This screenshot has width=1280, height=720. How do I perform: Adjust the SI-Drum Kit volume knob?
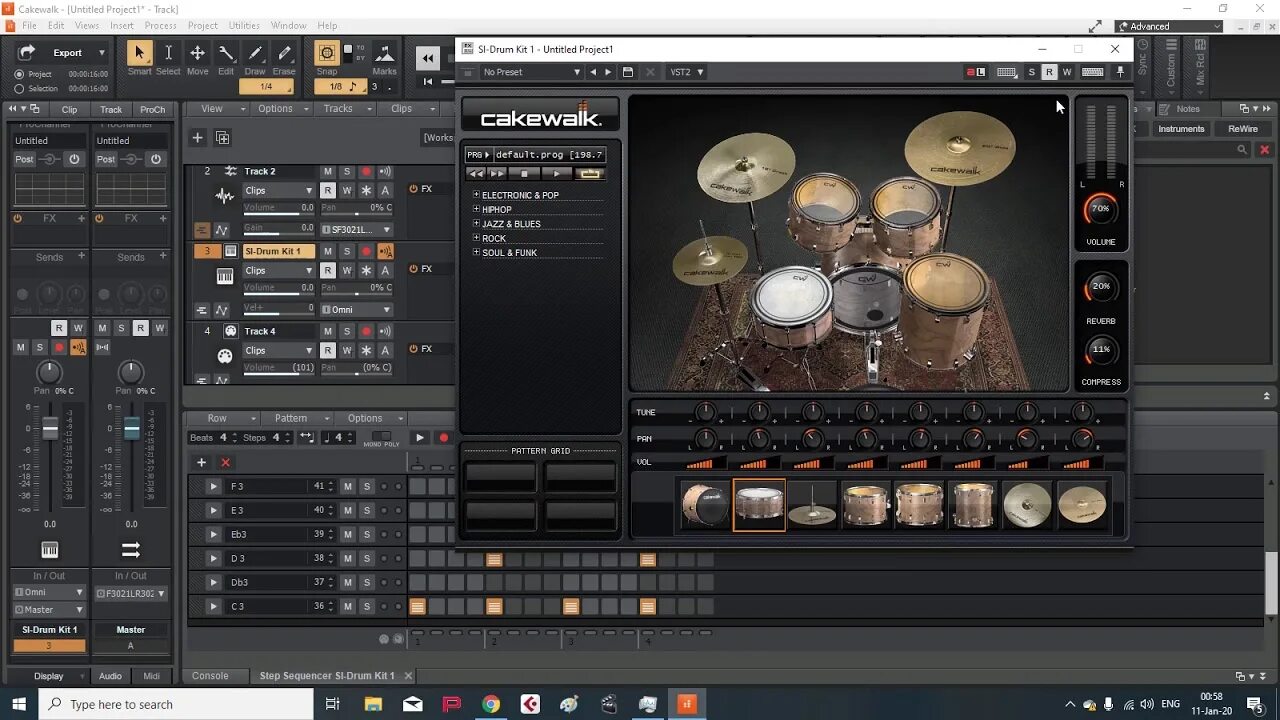[1100, 209]
